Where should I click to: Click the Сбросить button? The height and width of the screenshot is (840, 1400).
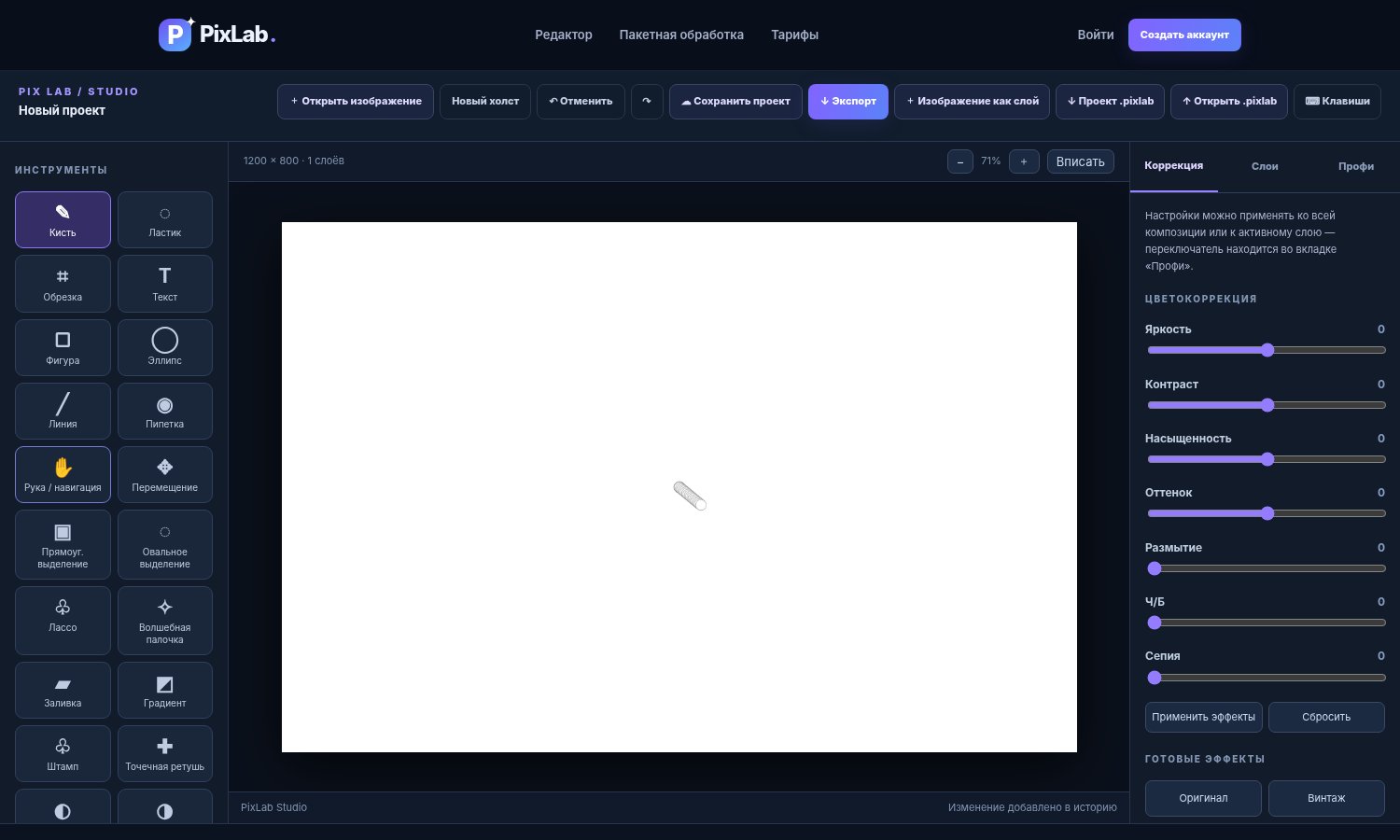tap(1326, 717)
